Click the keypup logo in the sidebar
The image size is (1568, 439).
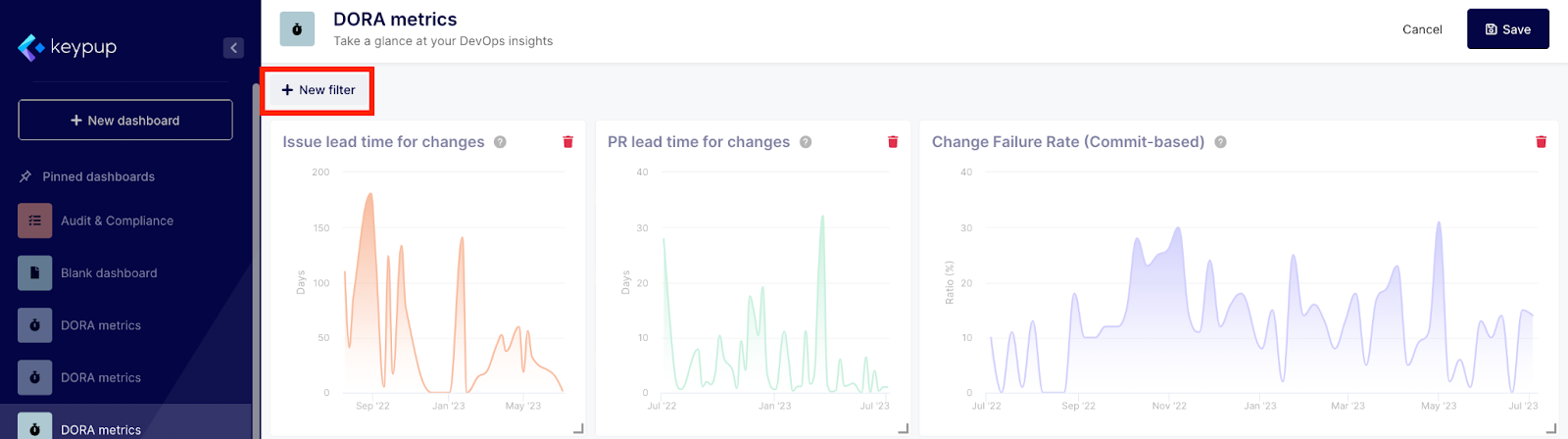[x=67, y=47]
